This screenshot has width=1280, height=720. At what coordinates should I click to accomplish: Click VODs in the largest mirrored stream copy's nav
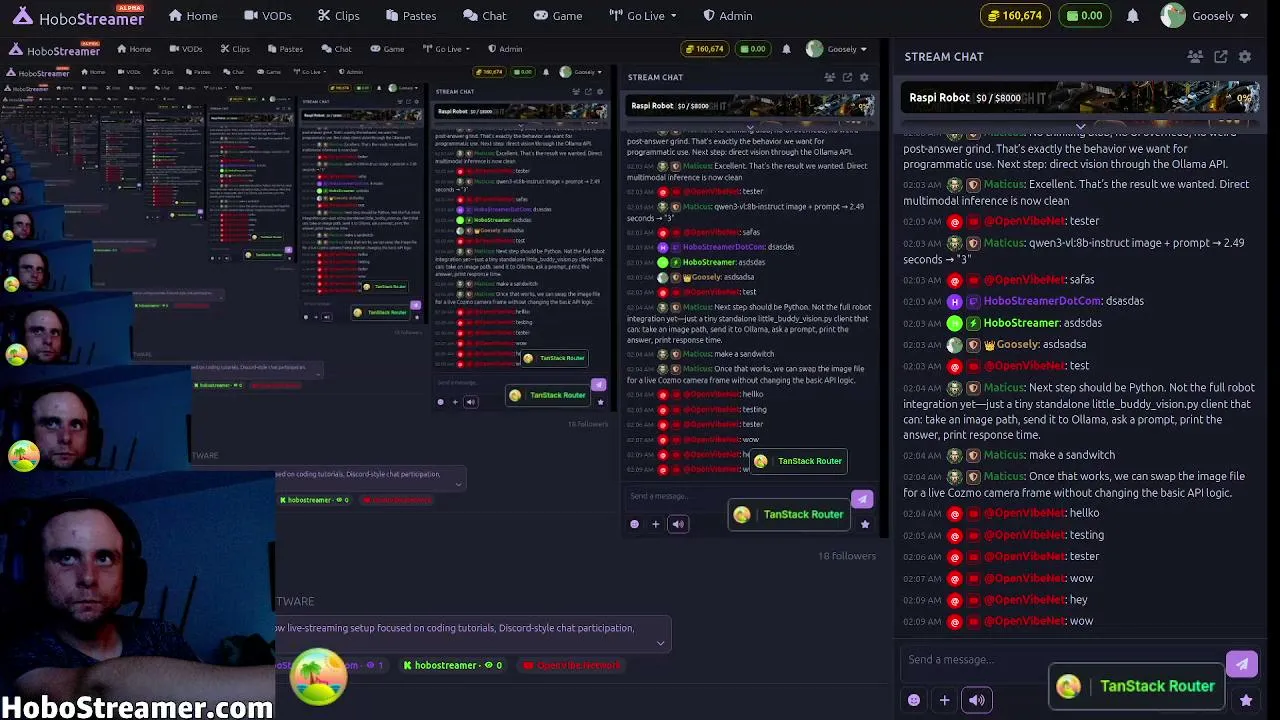click(x=185, y=49)
